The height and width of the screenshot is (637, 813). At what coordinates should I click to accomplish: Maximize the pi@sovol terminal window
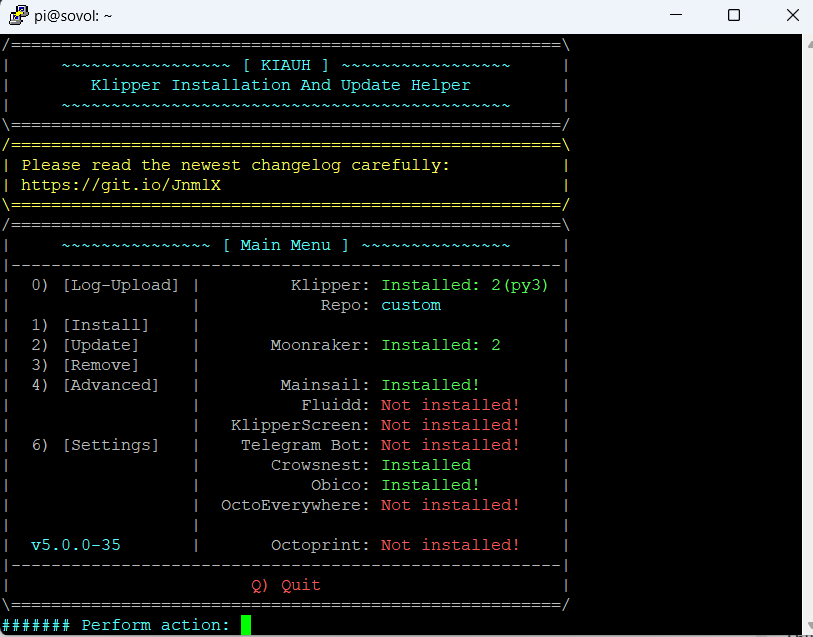pyautogui.click(x=734, y=15)
